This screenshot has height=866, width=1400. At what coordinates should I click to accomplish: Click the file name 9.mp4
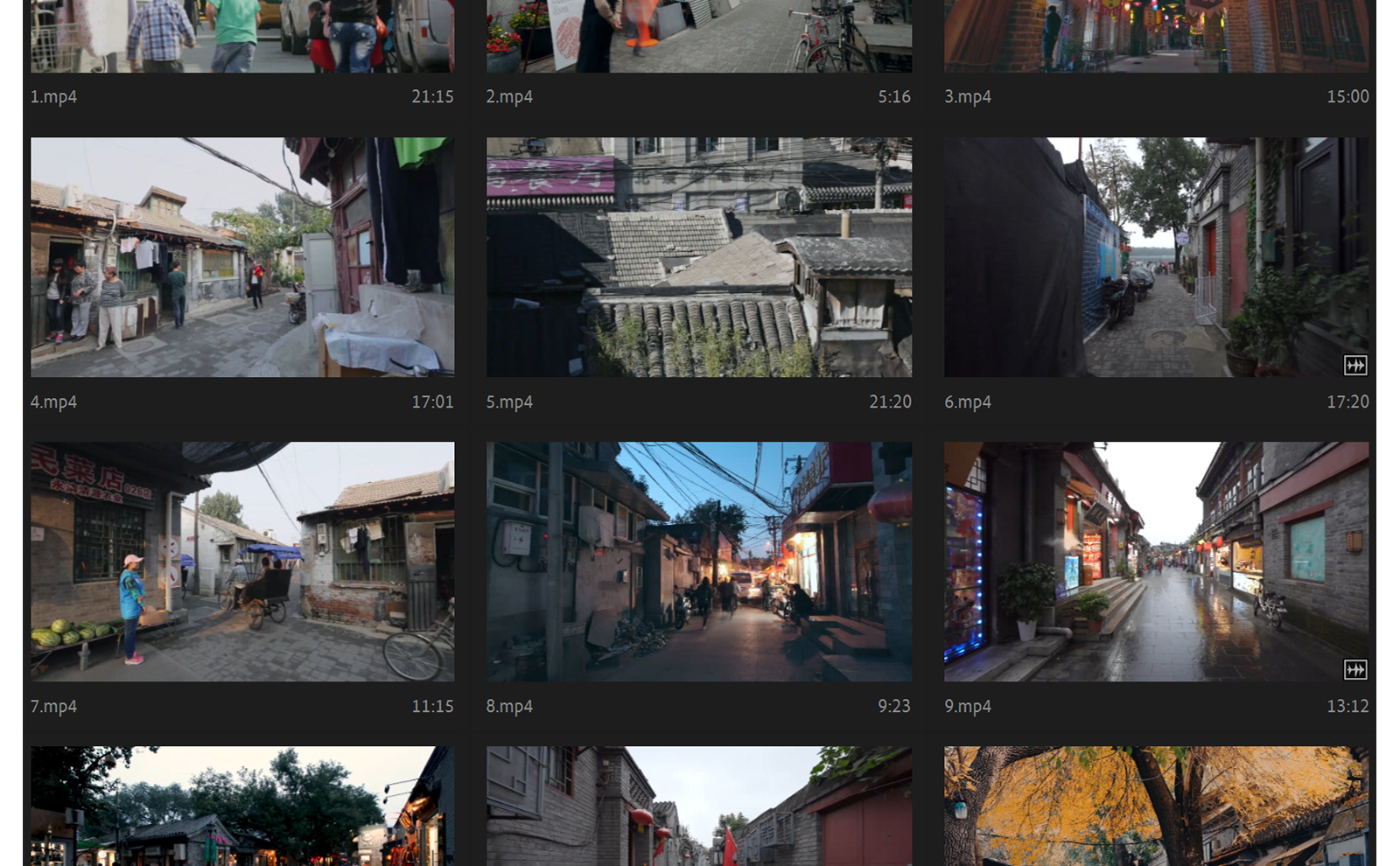968,707
